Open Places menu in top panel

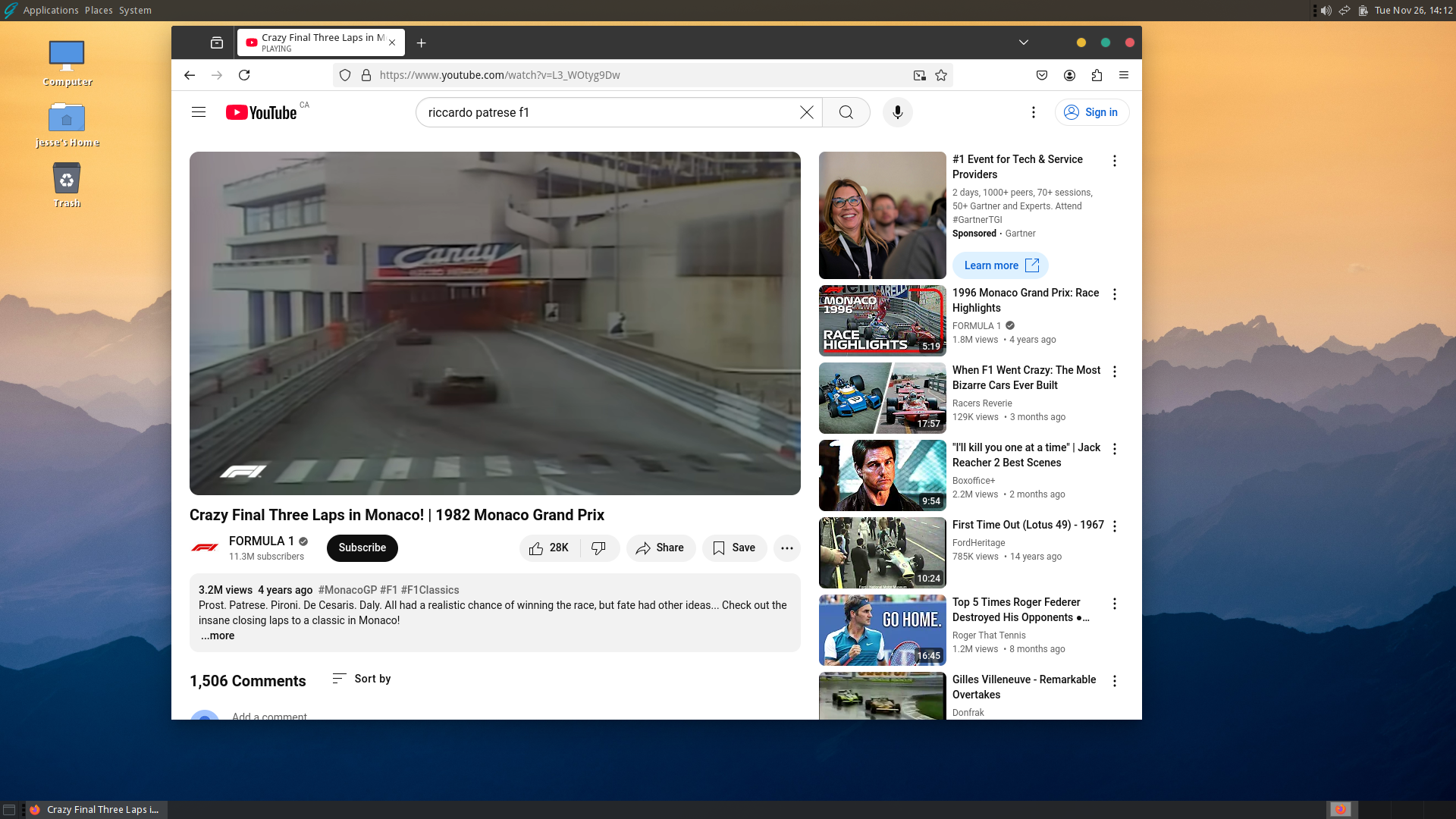pos(99,10)
